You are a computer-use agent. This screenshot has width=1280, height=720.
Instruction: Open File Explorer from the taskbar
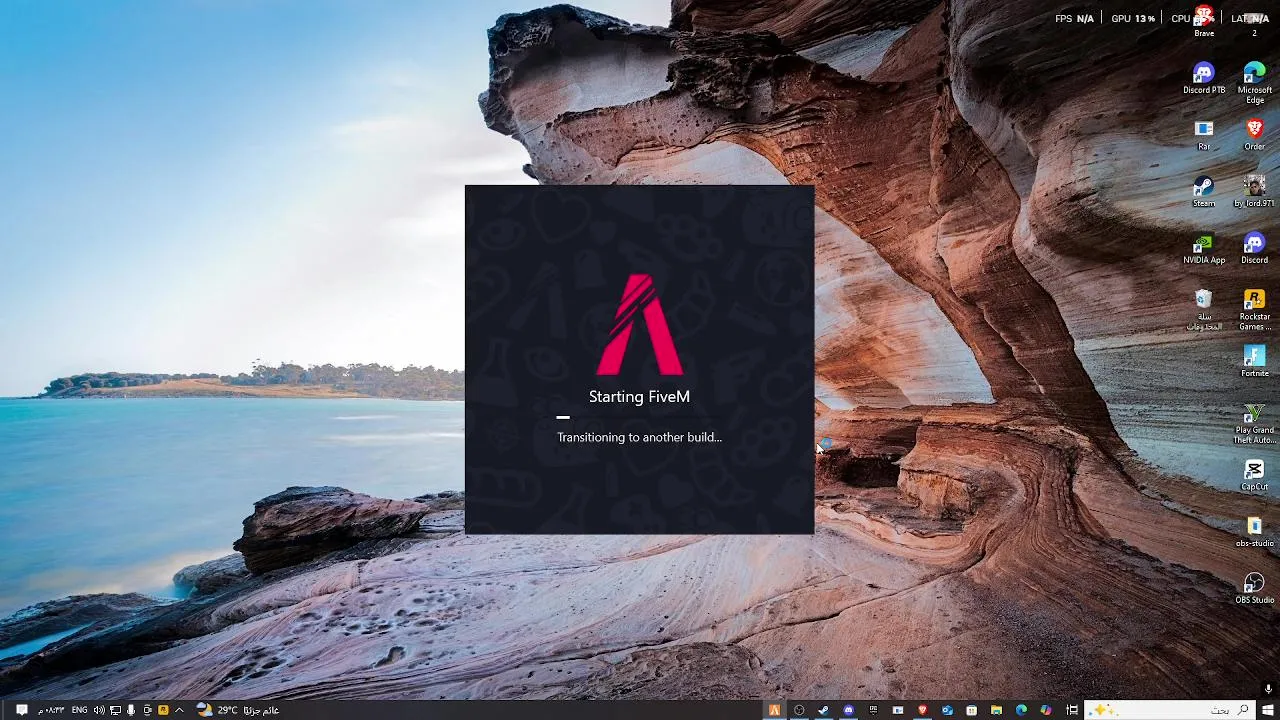tap(996, 710)
